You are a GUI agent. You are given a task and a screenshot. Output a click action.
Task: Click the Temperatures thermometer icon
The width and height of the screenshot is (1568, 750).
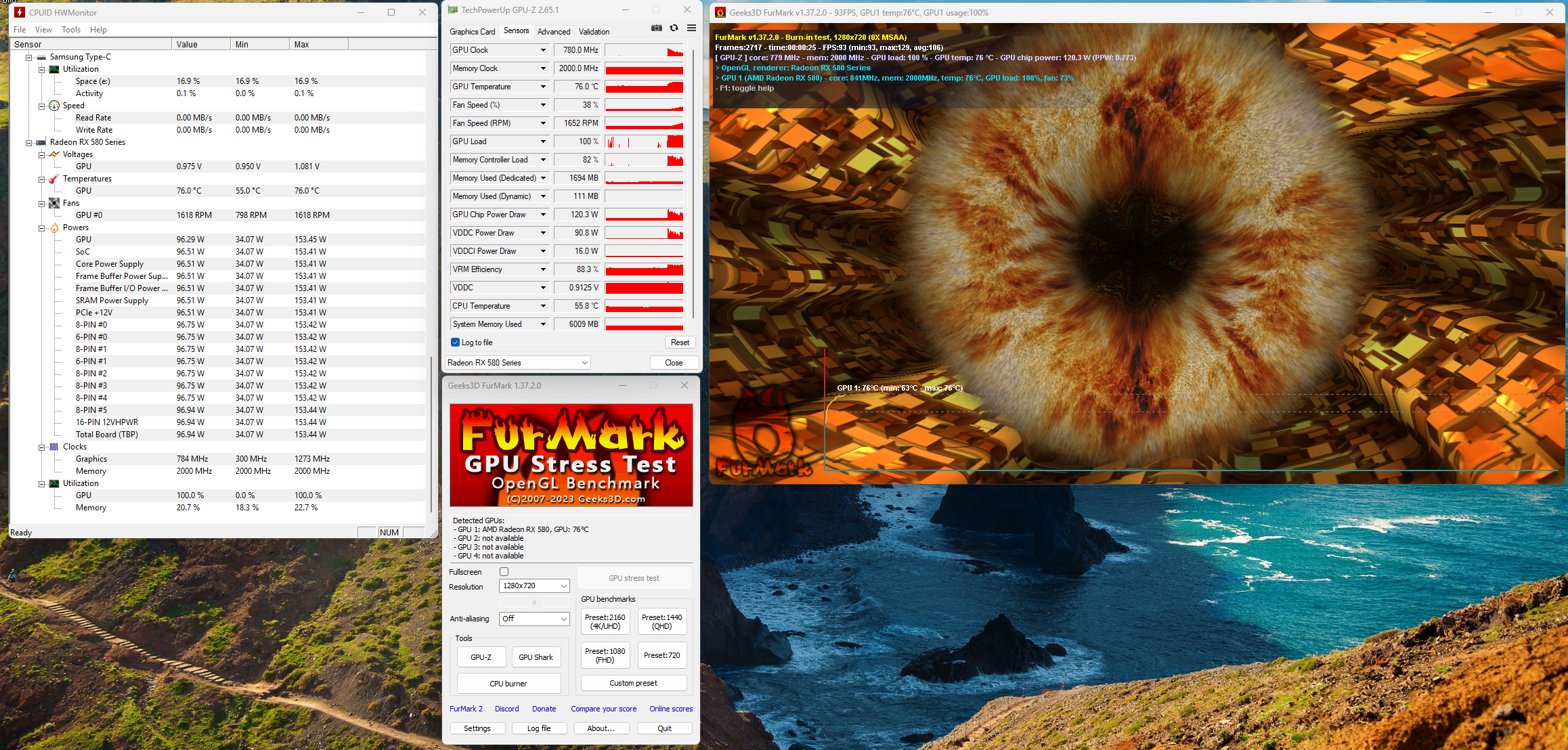pyautogui.click(x=54, y=179)
